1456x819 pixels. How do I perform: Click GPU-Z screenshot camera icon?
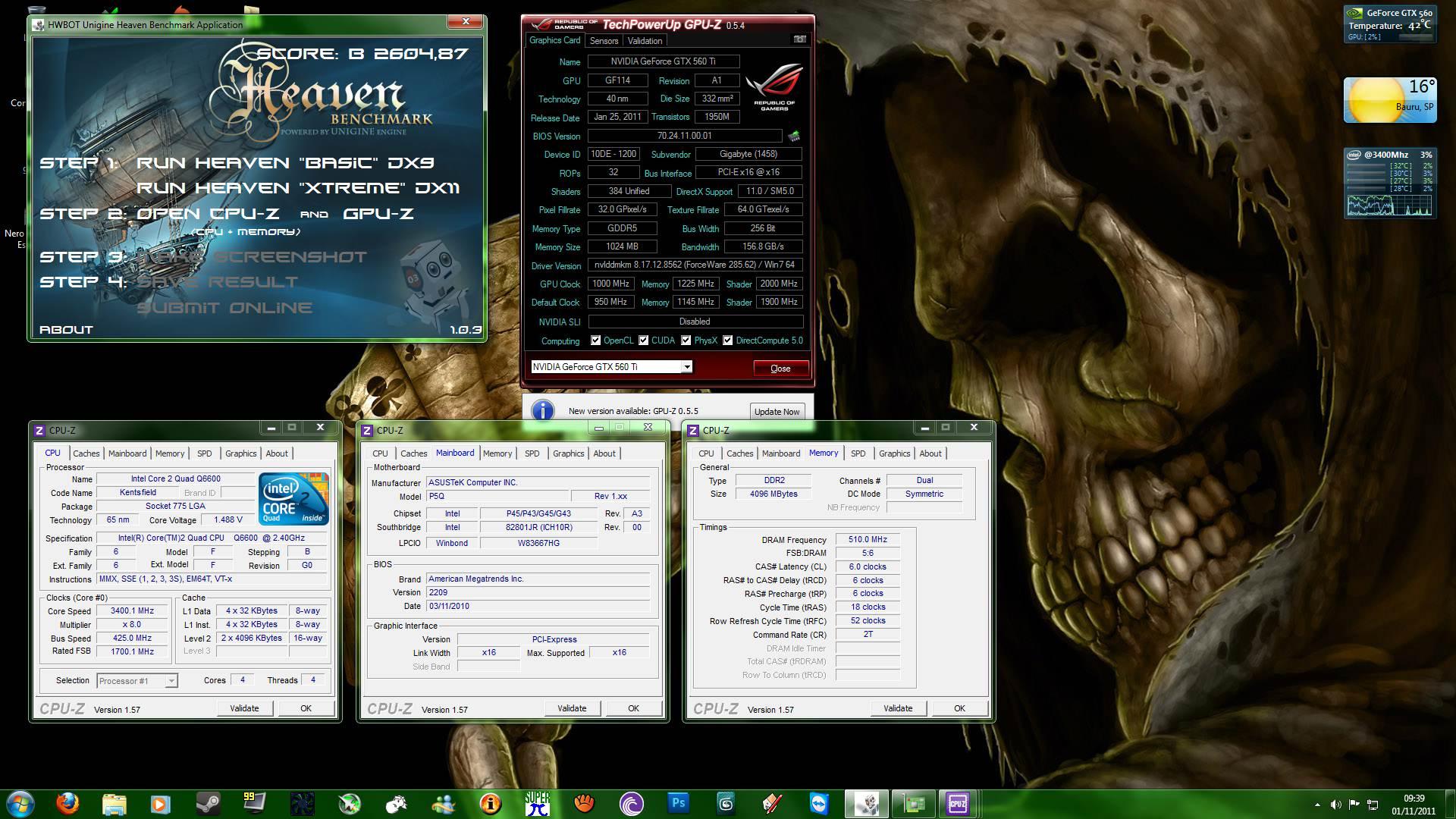799,39
